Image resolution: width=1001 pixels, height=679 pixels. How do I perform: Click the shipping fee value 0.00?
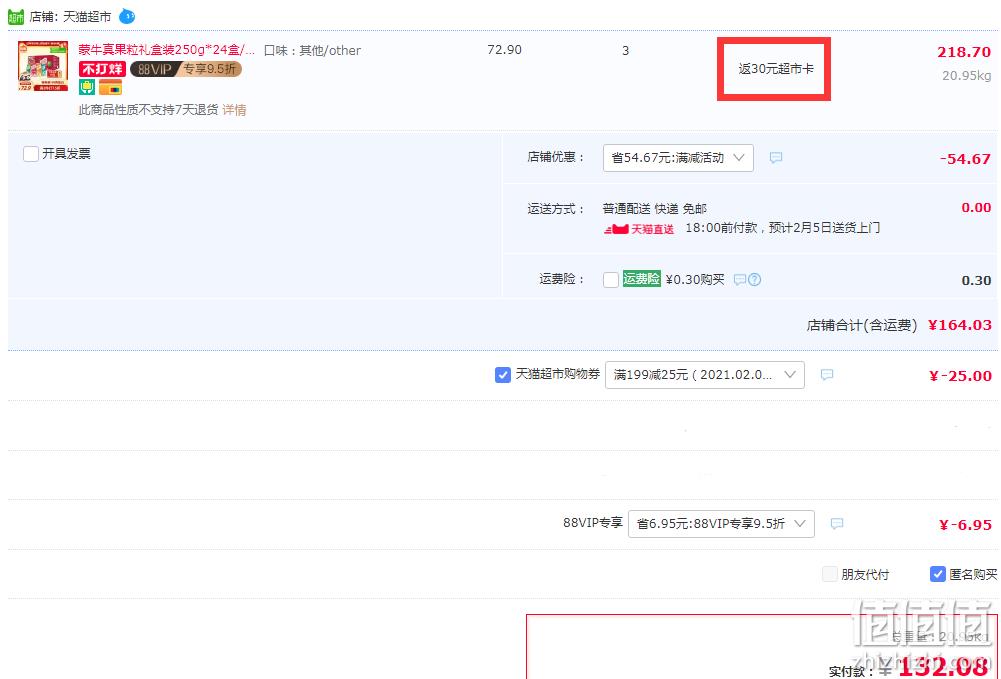[x=976, y=207]
